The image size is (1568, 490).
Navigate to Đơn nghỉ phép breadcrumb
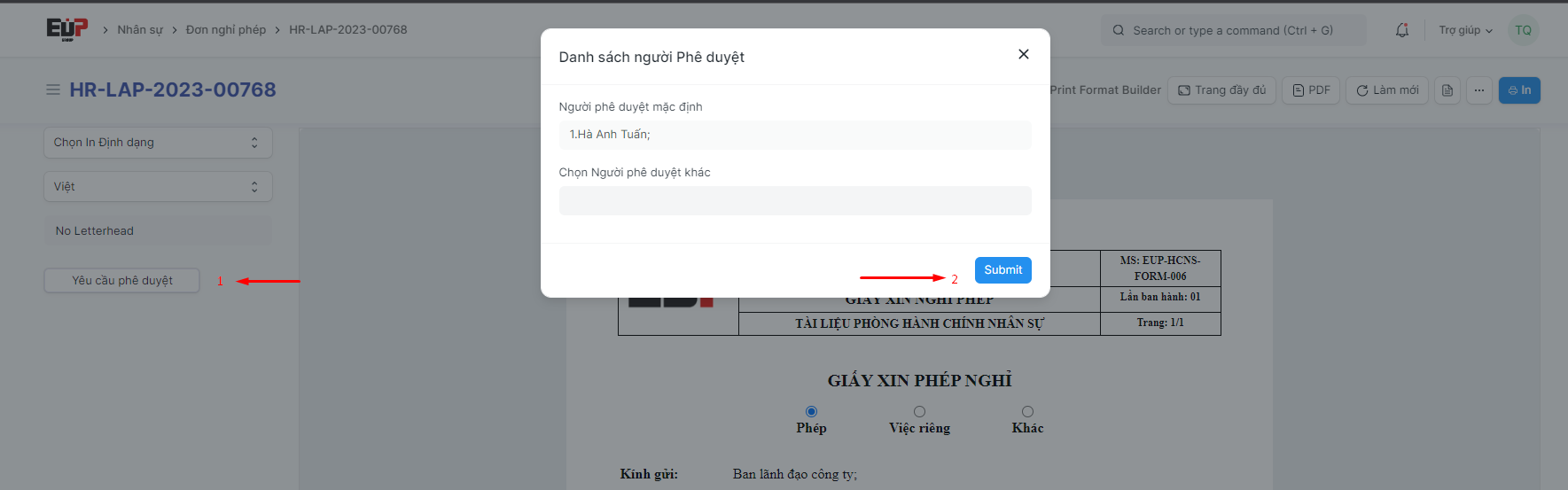[225, 30]
